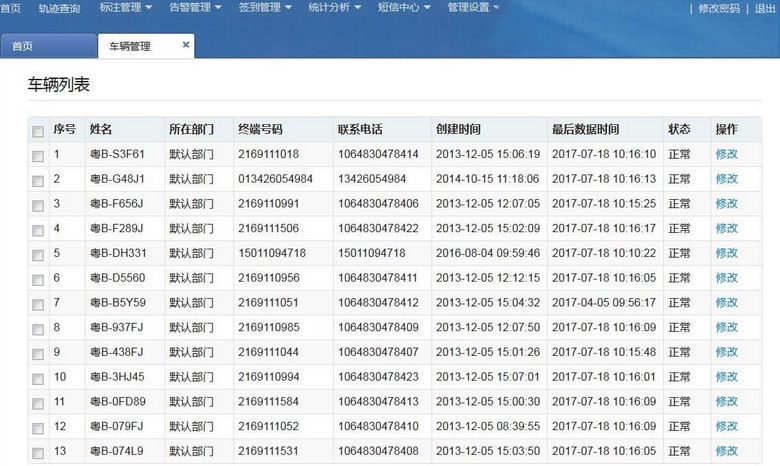Image resolution: width=780 pixels, height=466 pixels.
Task: Click 修改 for vehicle 粤B-F289J
Action: tap(726, 228)
